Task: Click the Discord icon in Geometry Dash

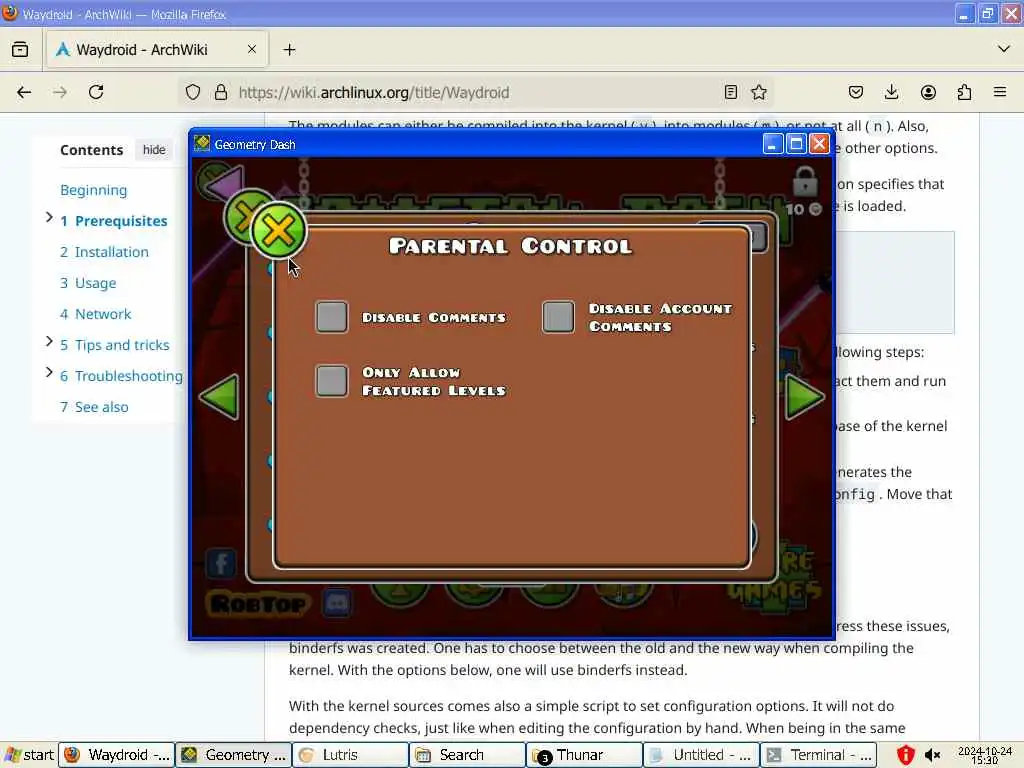Action: pos(337,603)
